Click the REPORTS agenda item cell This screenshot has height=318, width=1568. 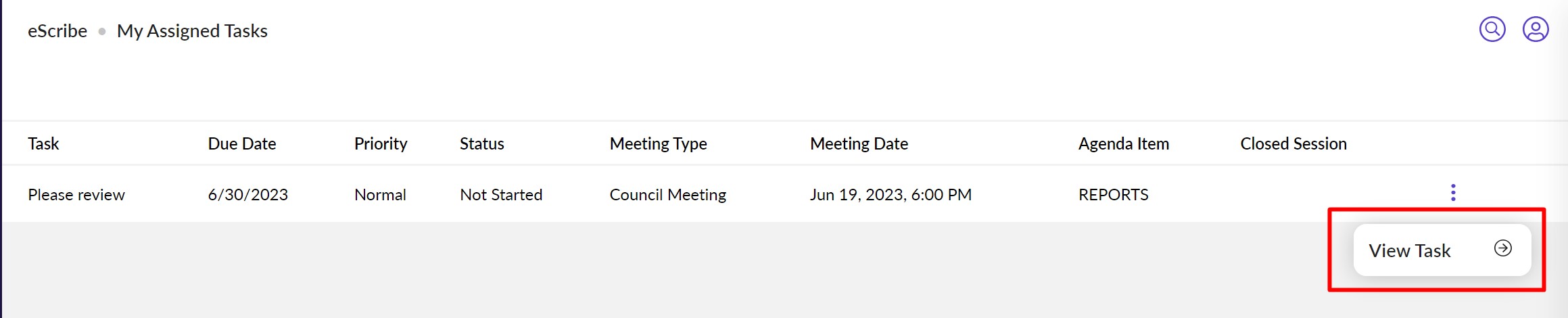click(x=1113, y=195)
